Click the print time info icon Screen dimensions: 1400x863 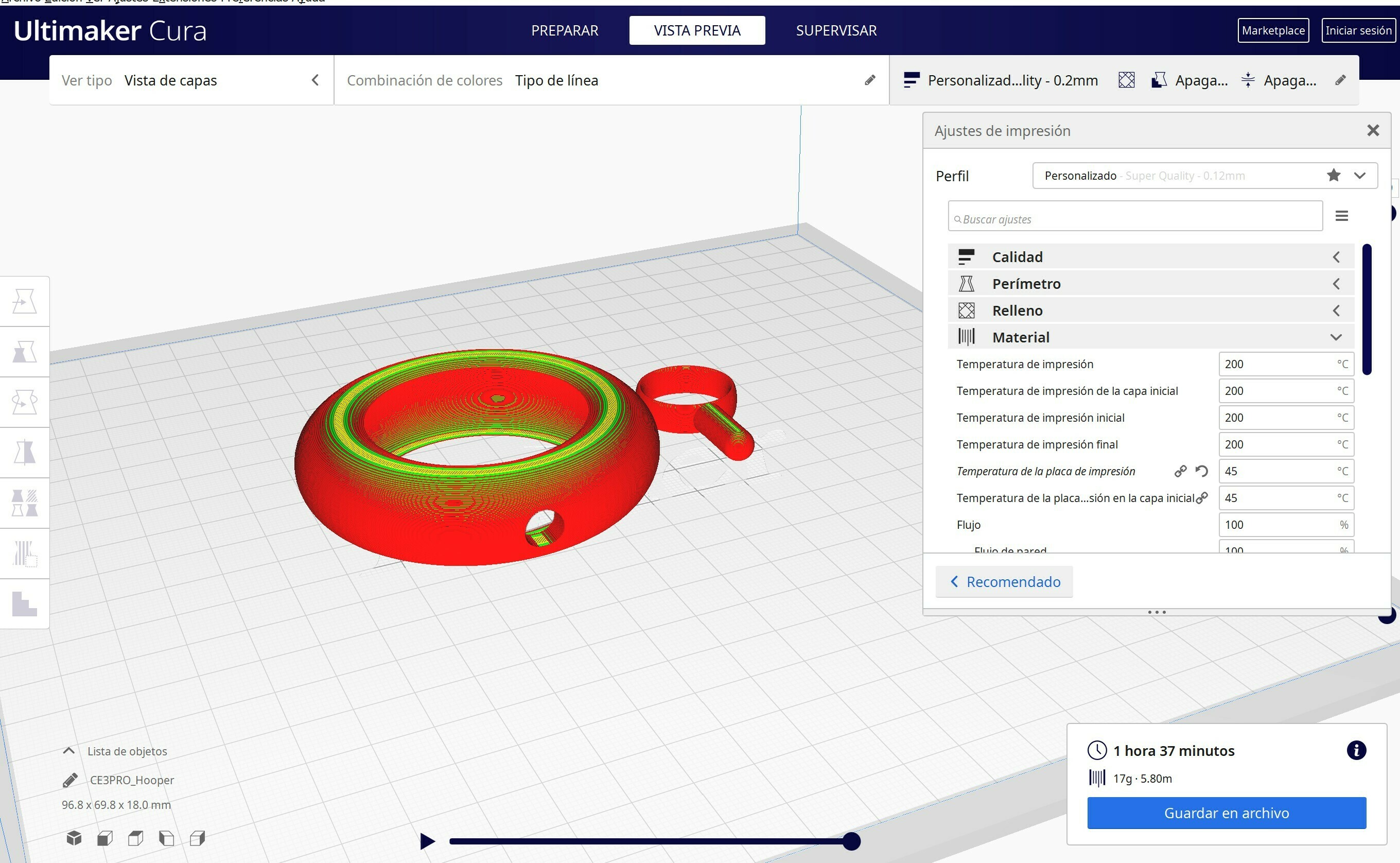tap(1356, 750)
